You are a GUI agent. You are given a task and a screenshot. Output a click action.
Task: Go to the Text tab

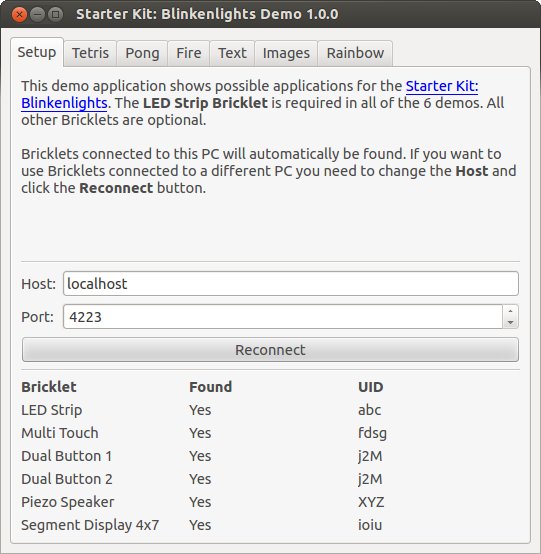click(x=232, y=53)
